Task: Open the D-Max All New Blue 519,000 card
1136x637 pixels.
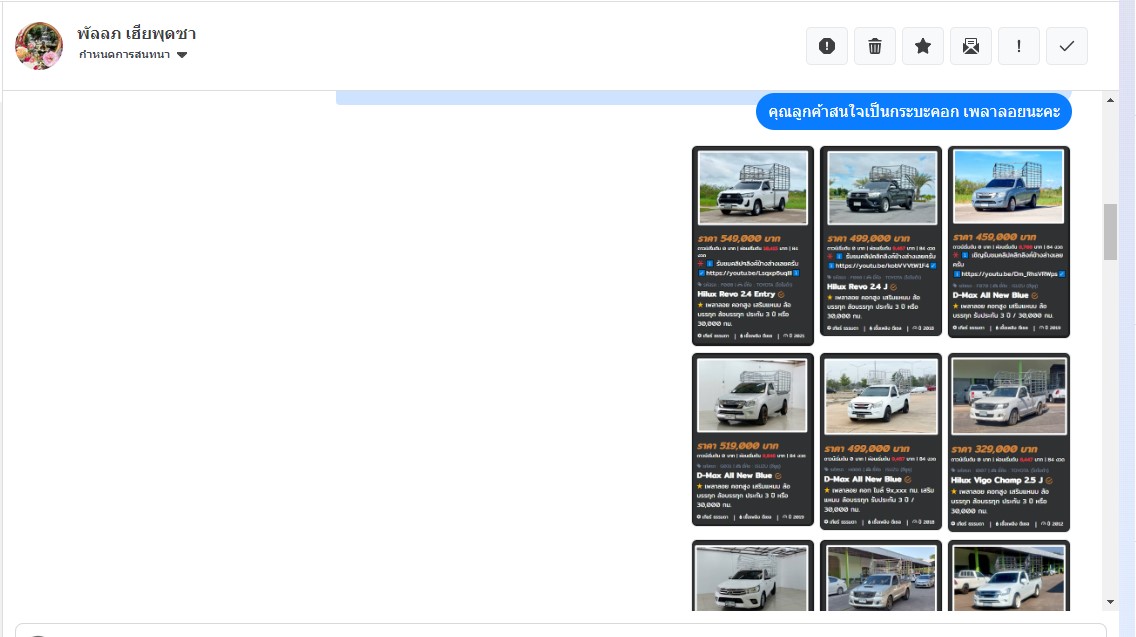Action: pos(752,439)
